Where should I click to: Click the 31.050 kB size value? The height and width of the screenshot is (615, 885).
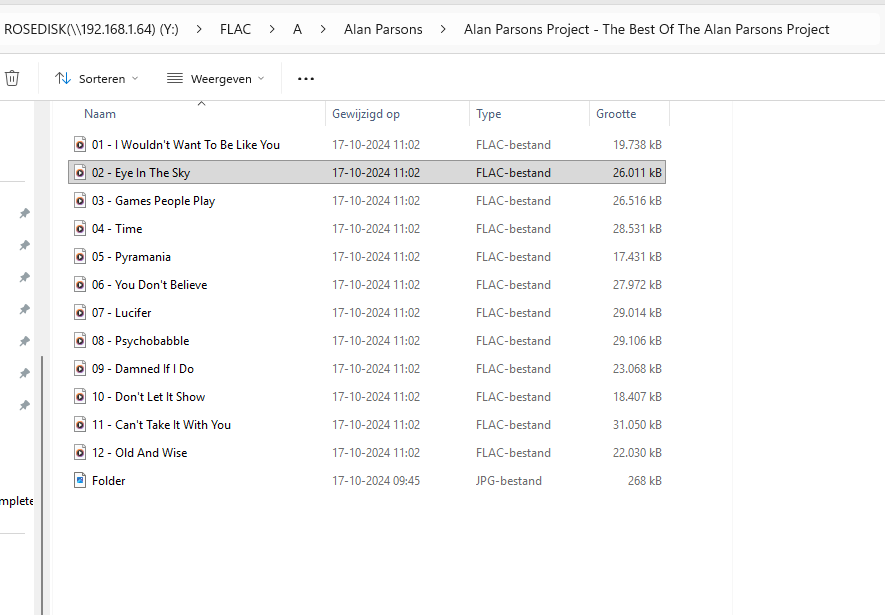637,425
